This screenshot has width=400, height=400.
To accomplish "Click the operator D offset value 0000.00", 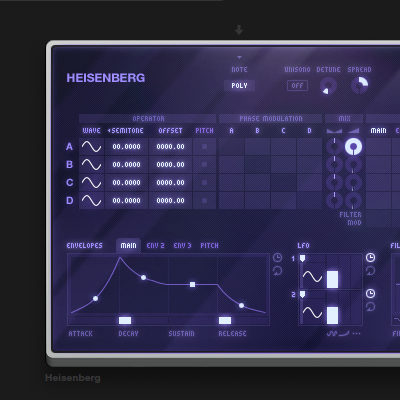I will pyautogui.click(x=170, y=201).
